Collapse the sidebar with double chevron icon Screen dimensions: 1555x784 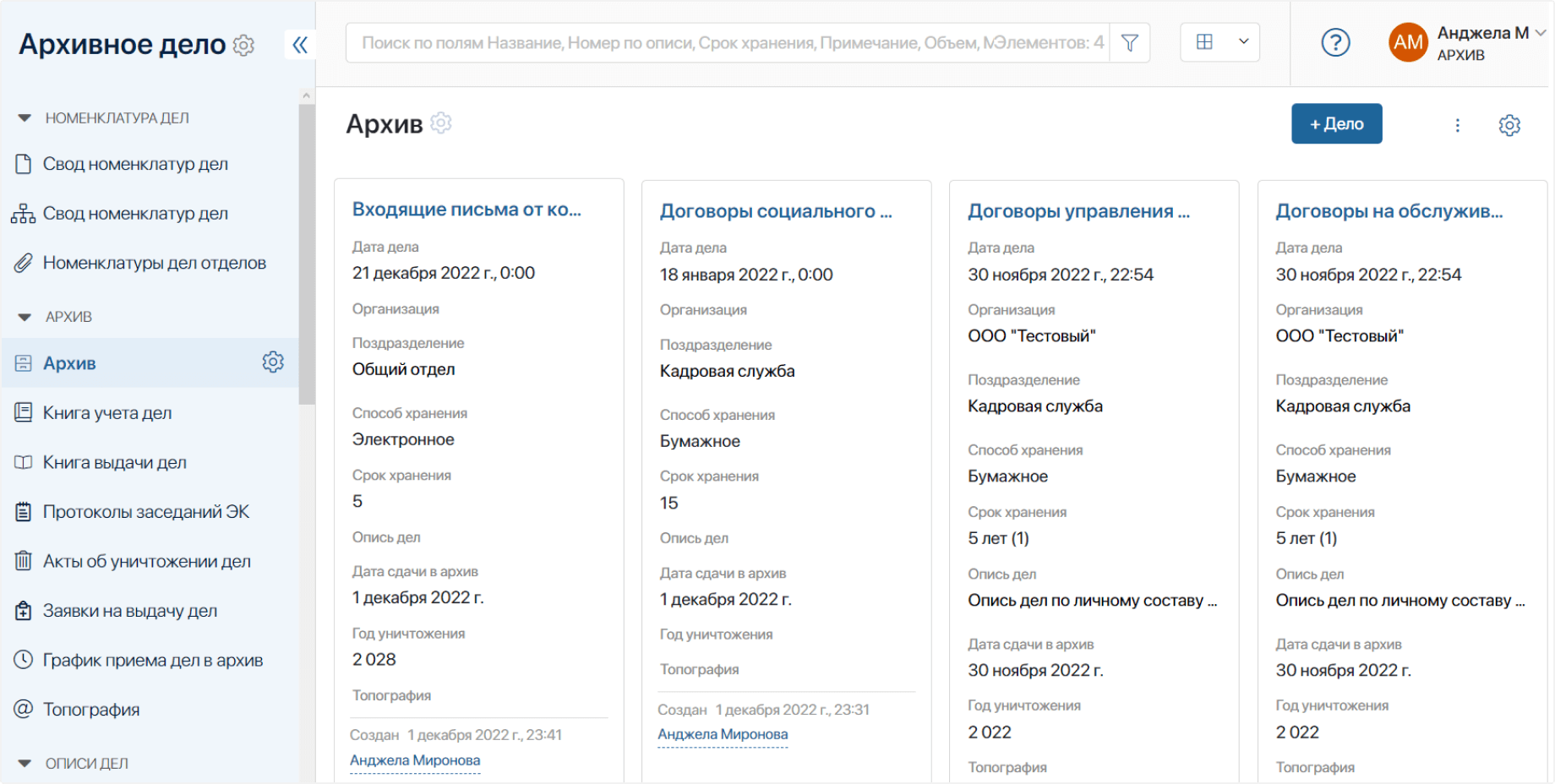click(x=300, y=45)
